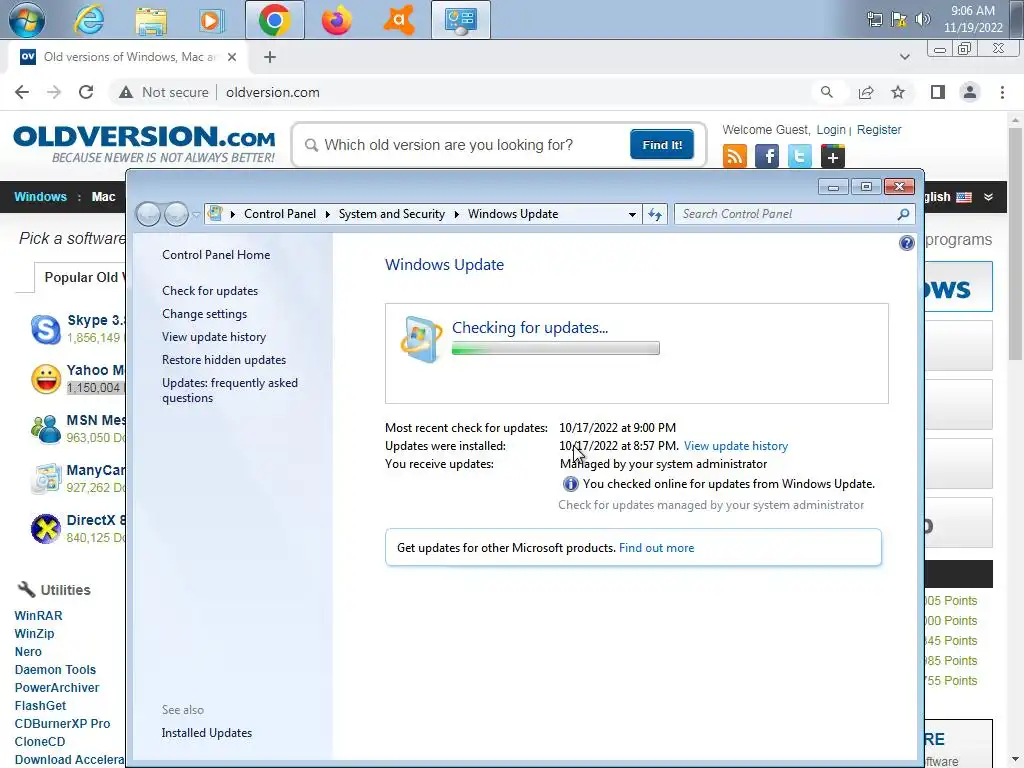Open the Twitter icon on oldversion
1024x768 pixels.
(799, 157)
